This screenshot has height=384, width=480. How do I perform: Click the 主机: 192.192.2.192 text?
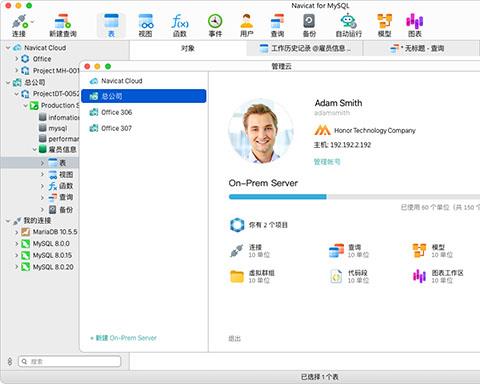coord(342,145)
